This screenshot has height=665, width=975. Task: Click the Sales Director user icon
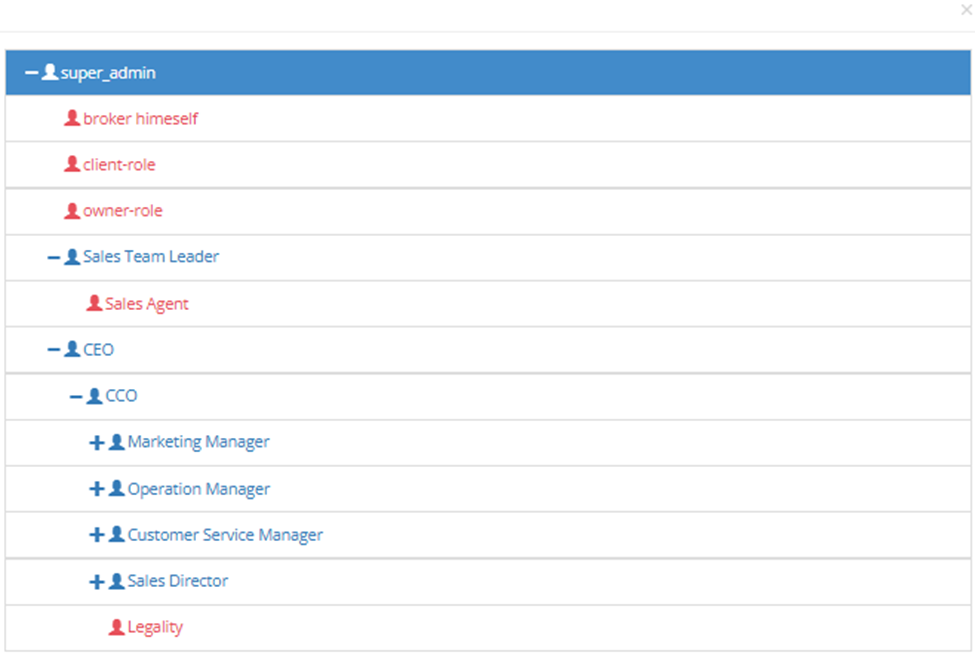pyautogui.click(x=116, y=581)
